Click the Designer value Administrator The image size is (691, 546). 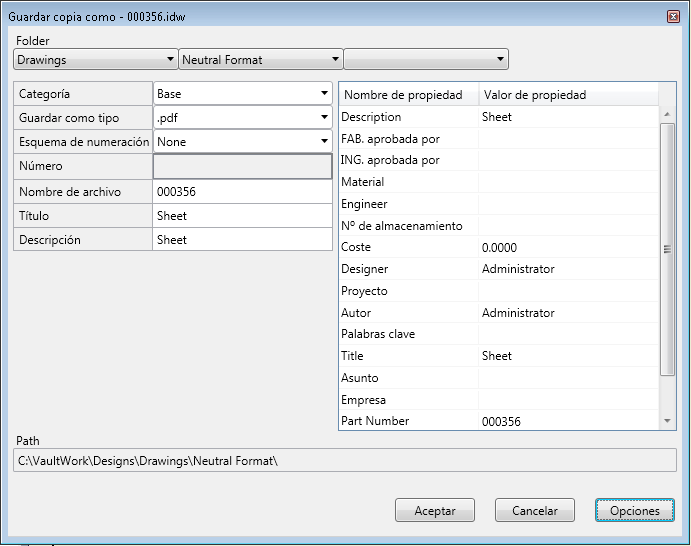(x=518, y=269)
